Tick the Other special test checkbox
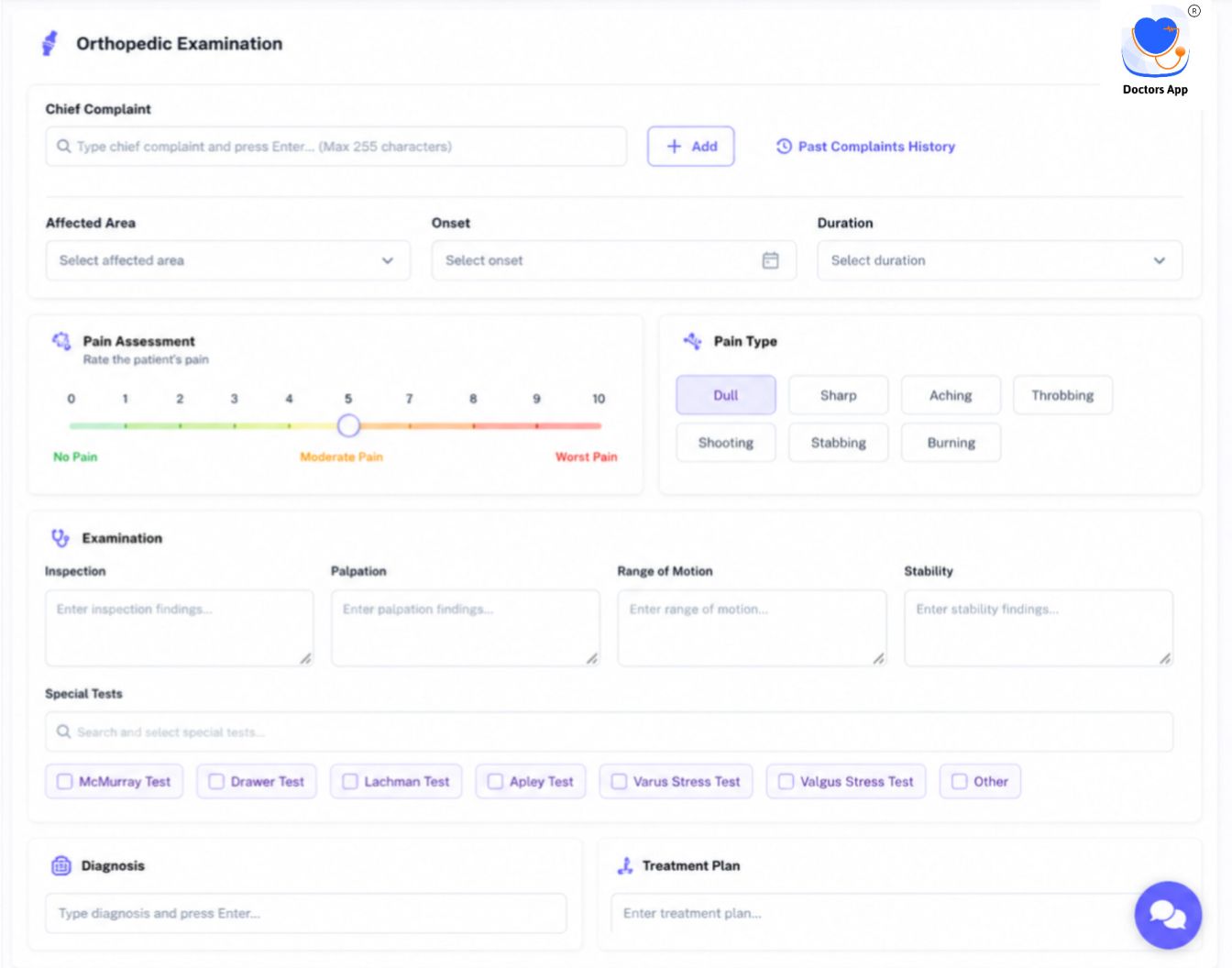 (x=959, y=782)
